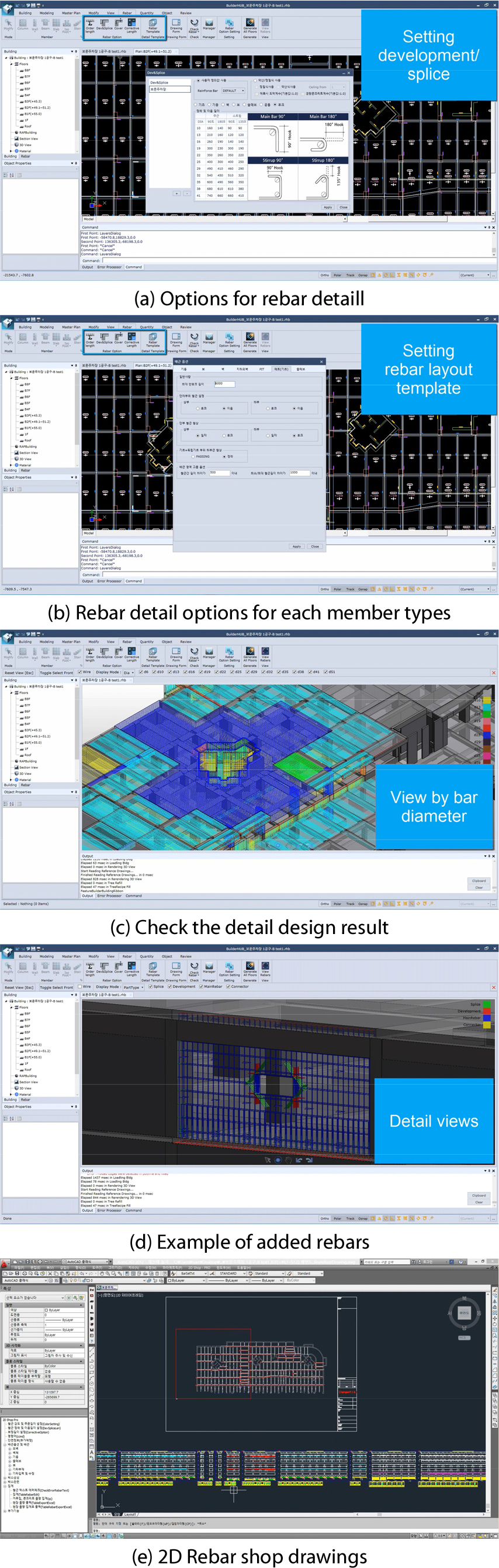Open ReinForce Bar DEFAULT dropdown
The width and height of the screenshot is (499, 1568).
tap(233, 90)
